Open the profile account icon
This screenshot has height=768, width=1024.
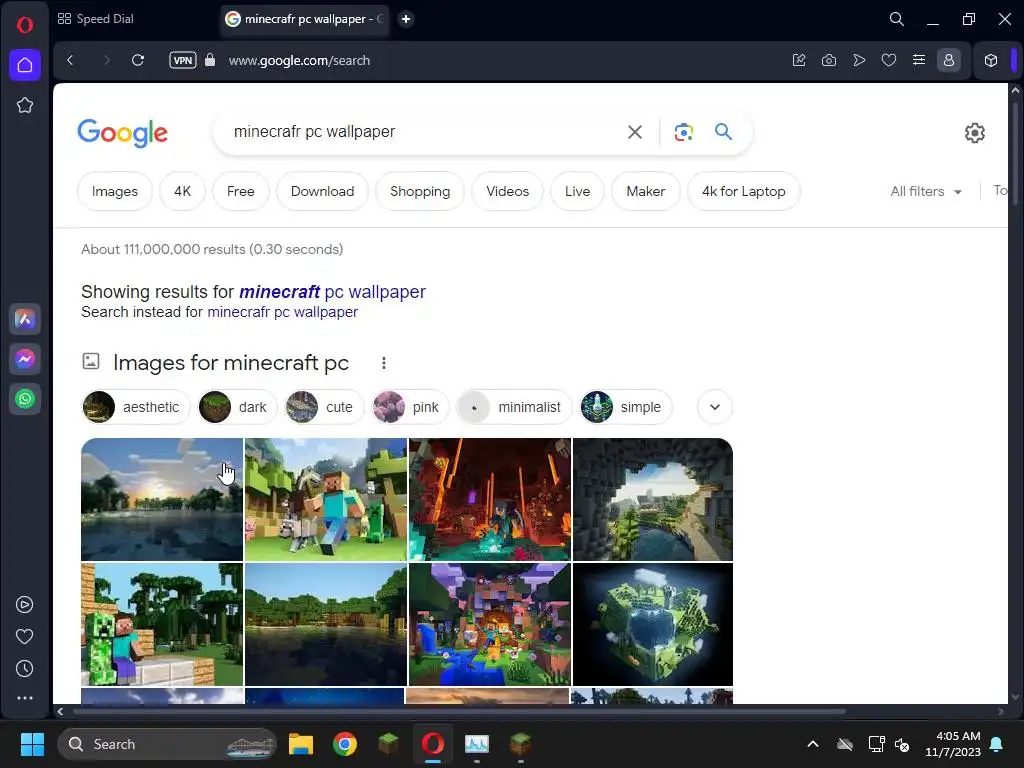pyautogui.click(x=949, y=60)
